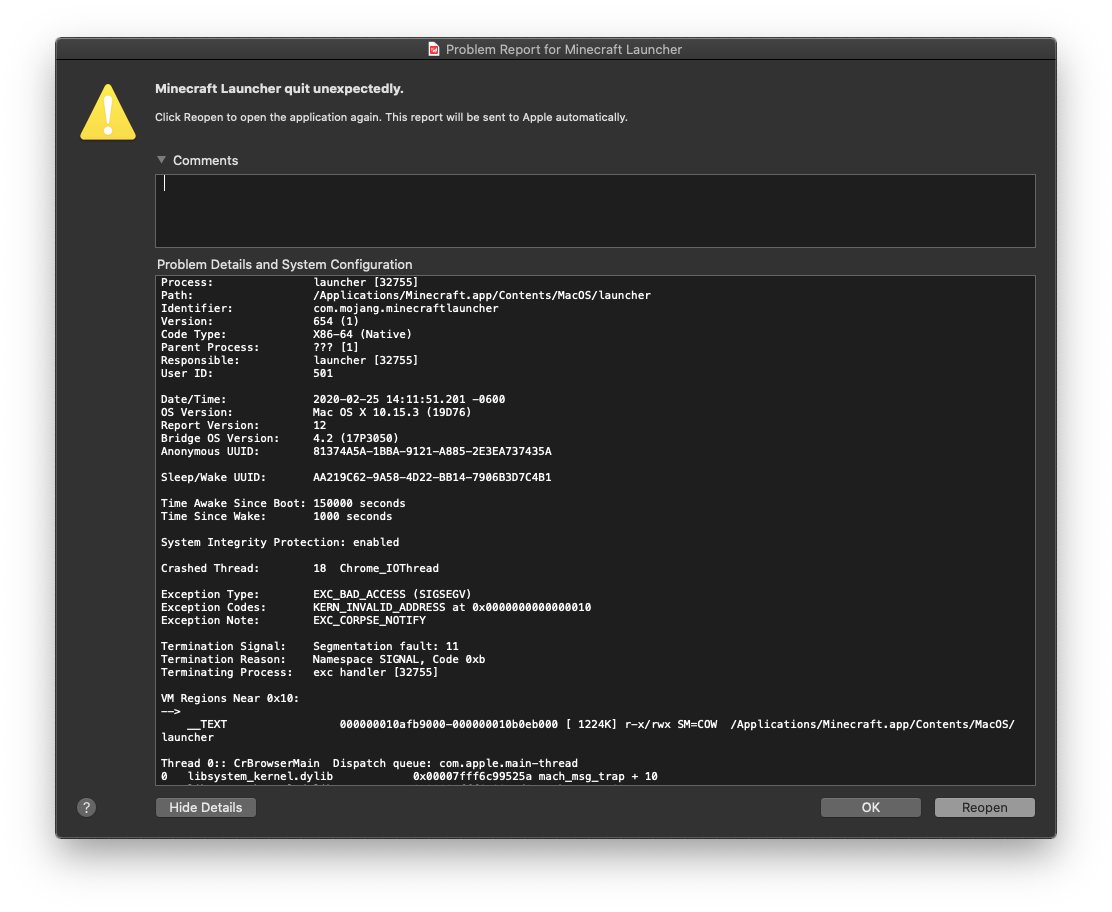Click the Date/Time 2020-02-25 line
The image size is (1112, 912).
(333, 399)
